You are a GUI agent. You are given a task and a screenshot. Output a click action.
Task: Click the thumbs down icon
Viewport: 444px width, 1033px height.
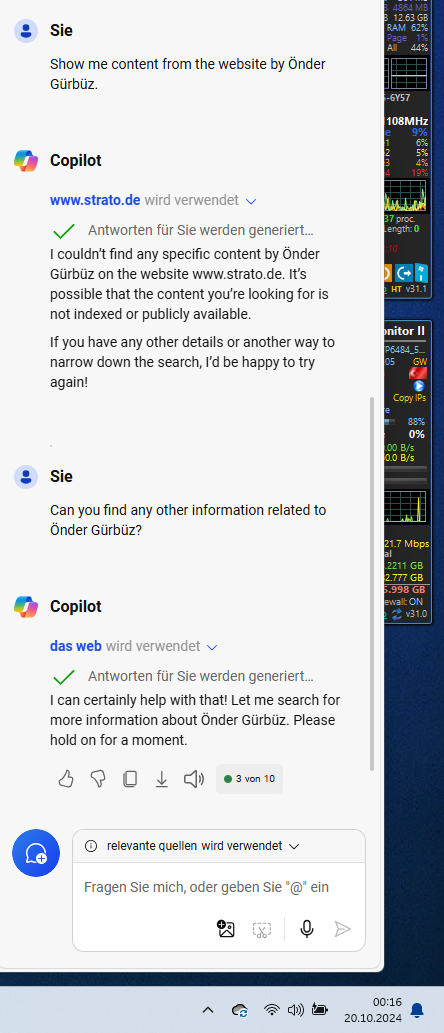tap(98, 779)
